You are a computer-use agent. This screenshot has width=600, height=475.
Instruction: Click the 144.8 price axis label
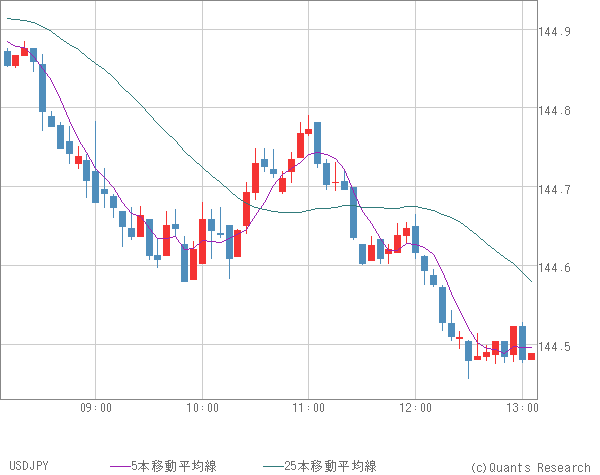tap(554, 111)
